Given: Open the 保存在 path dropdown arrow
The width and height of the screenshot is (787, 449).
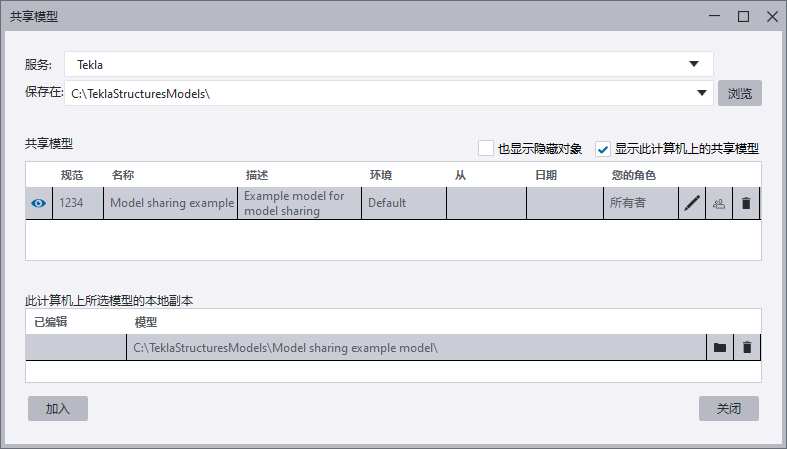Looking at the screenshot, I should click(x=702, y=93).
